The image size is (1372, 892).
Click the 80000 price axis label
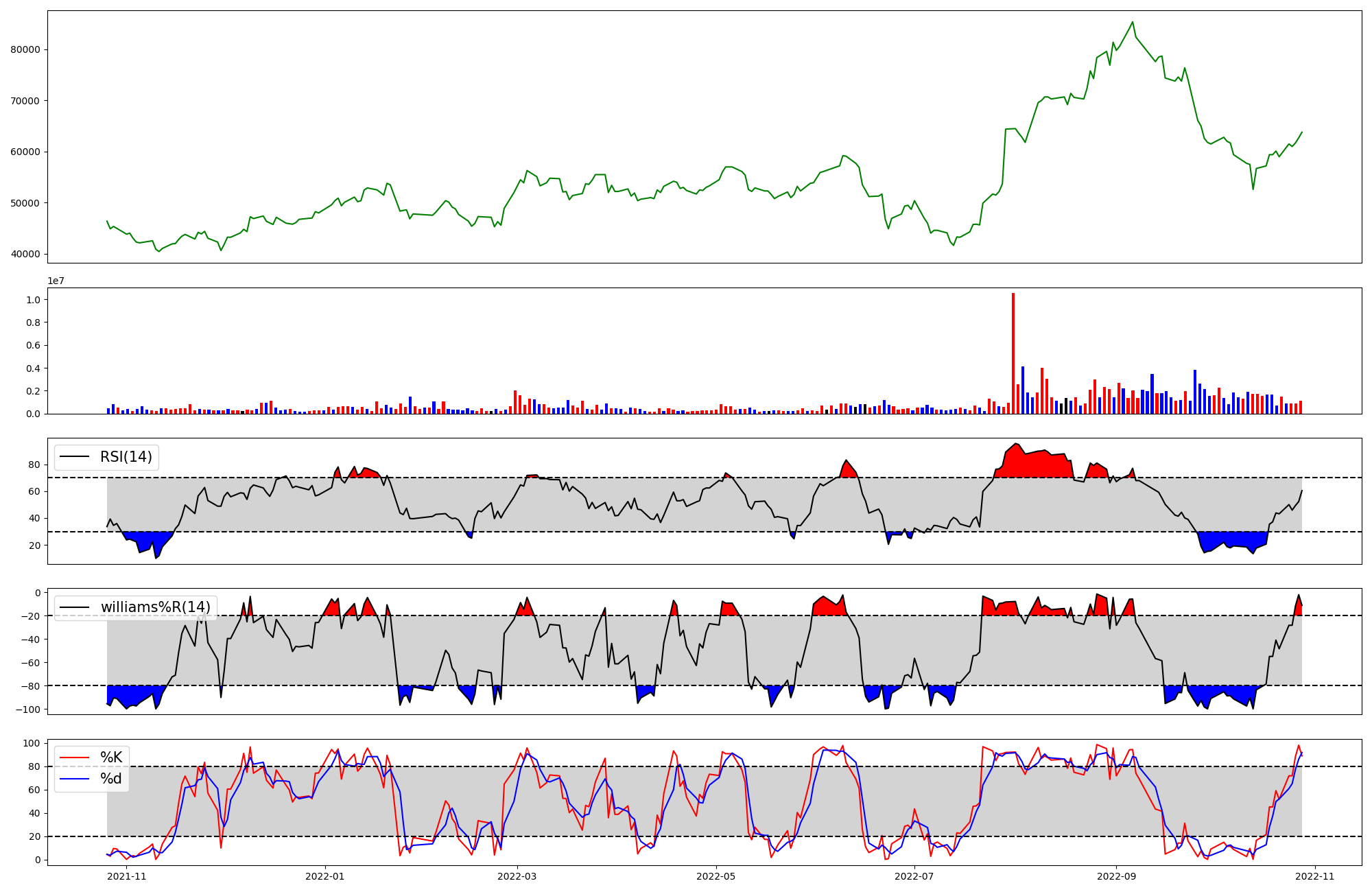[x=25, y=50]
